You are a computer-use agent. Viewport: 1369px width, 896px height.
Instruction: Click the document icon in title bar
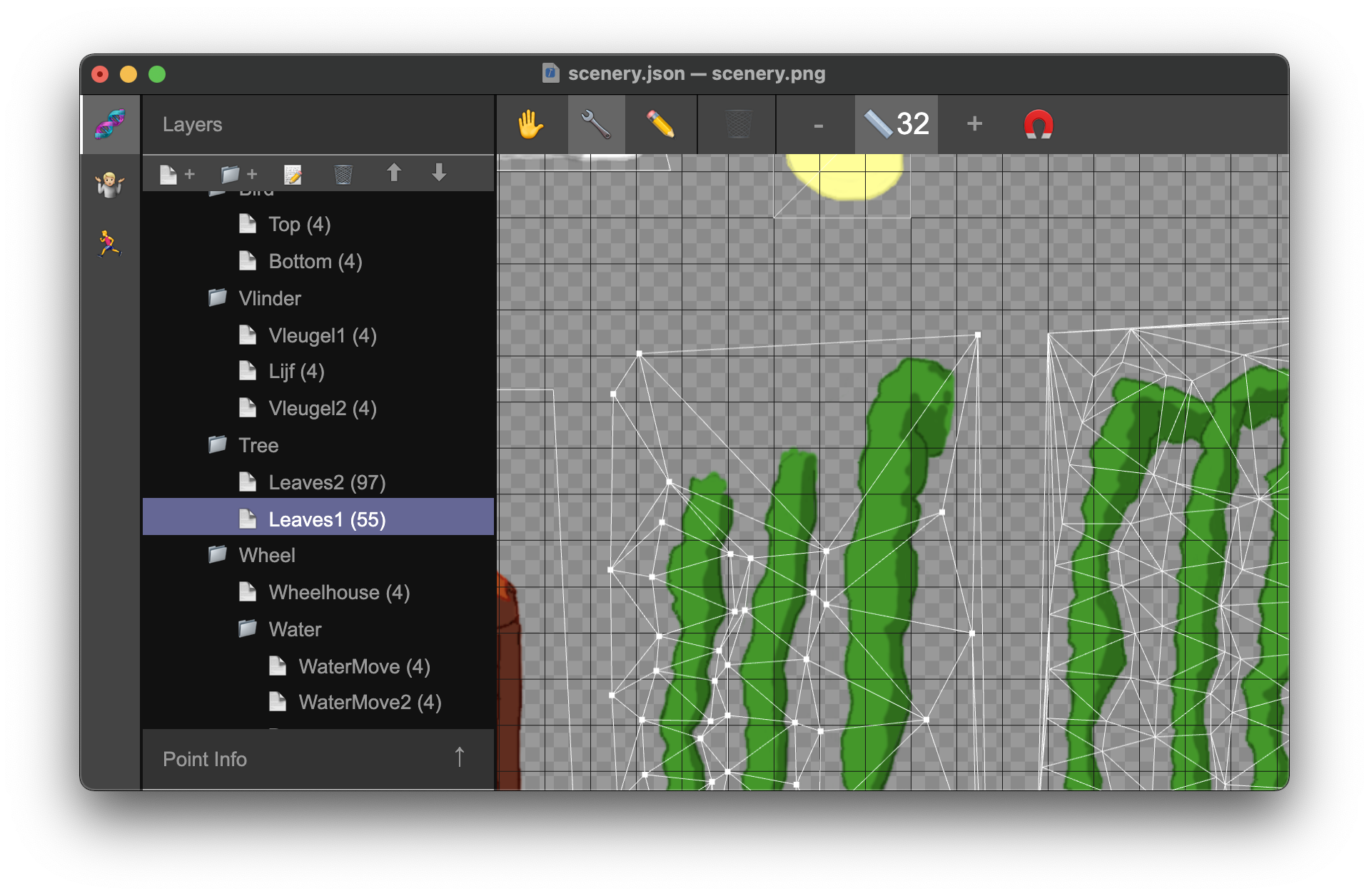pos(550,73)
